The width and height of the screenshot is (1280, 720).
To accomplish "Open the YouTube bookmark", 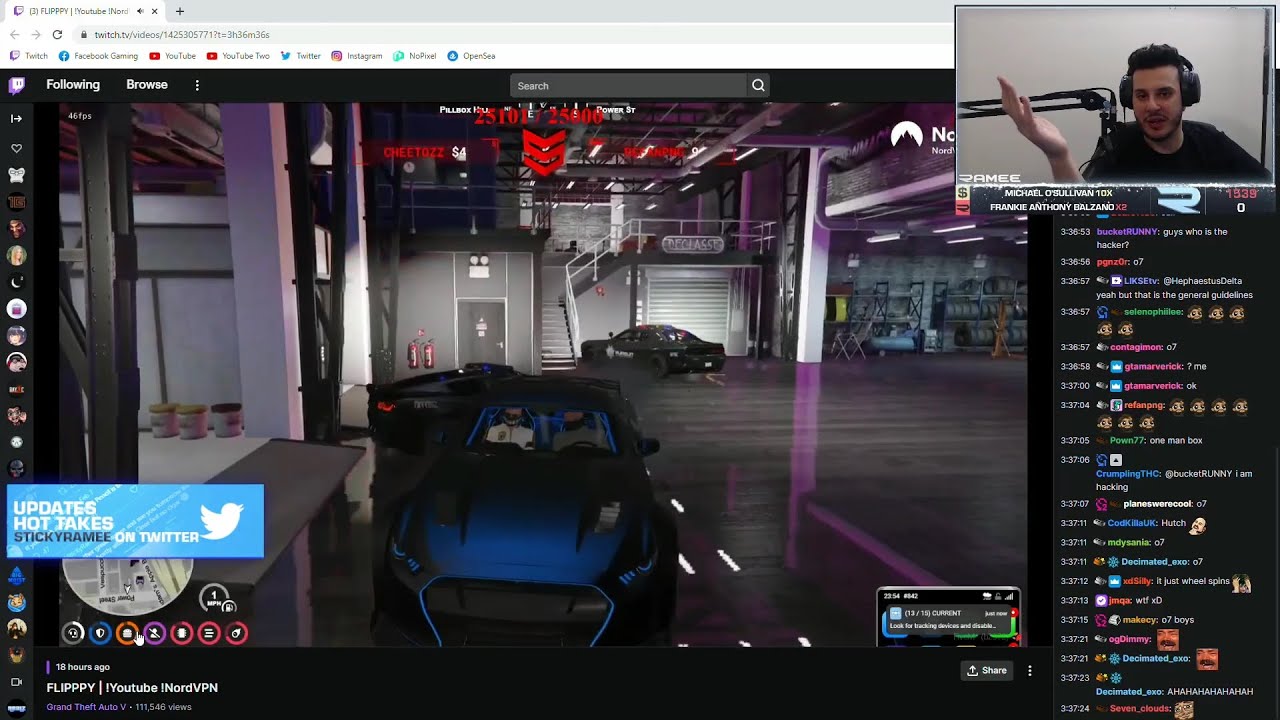I will click(x=172, y=56).
